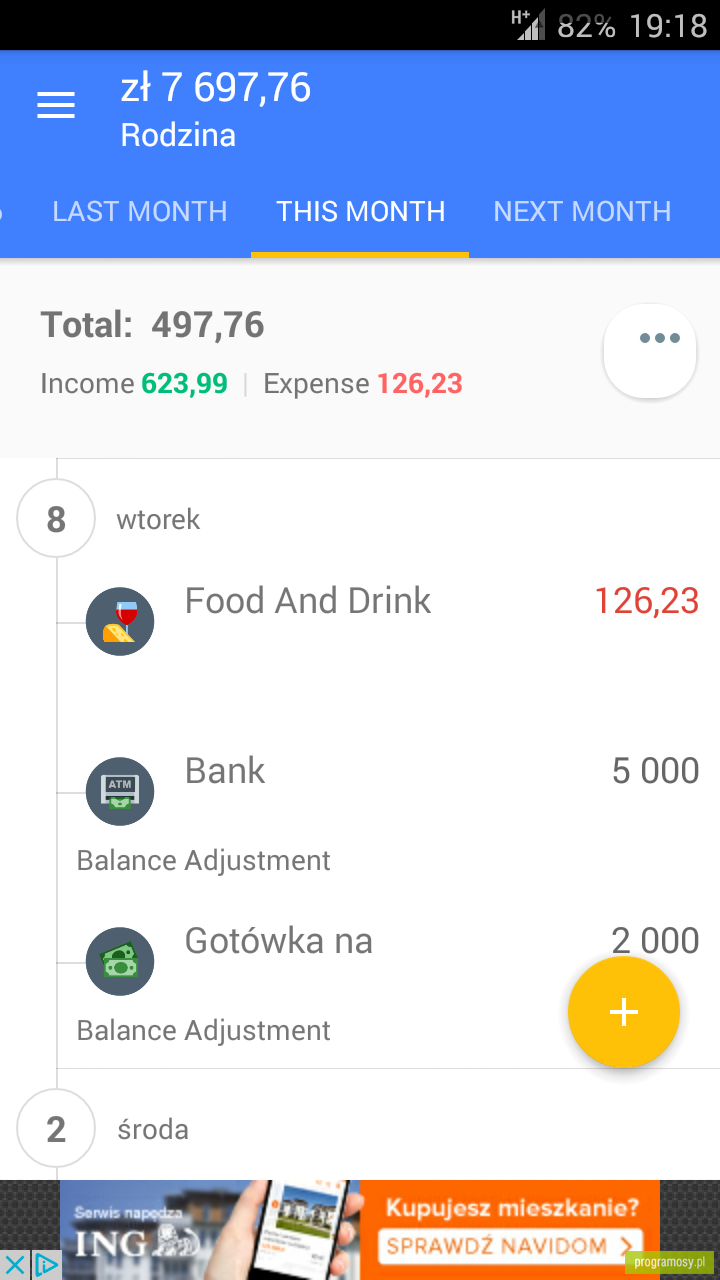The height and width of the screenshot is (1280, 720).
Task: Add a new transaction with plus button
Action: [624, 1012]
